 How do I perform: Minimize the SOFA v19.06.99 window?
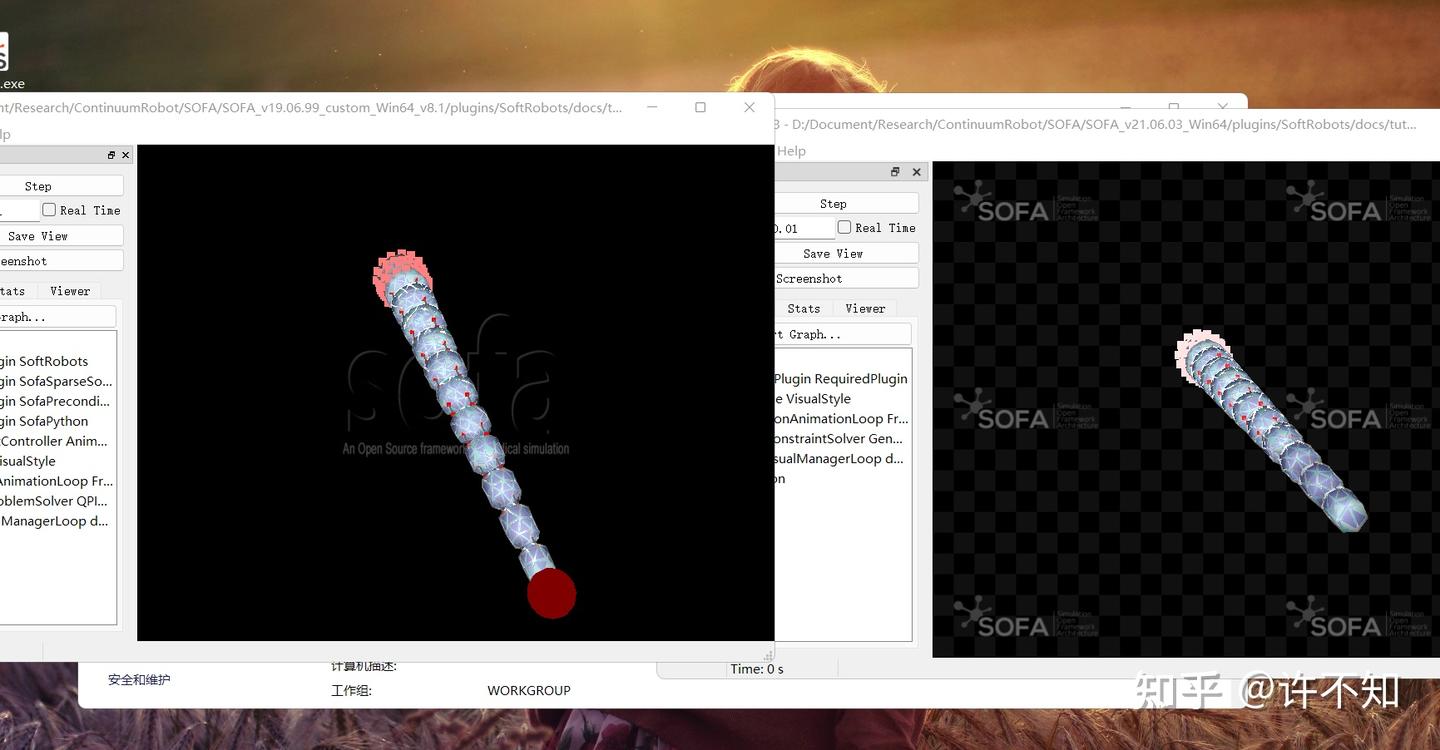(x=652, y=107)
